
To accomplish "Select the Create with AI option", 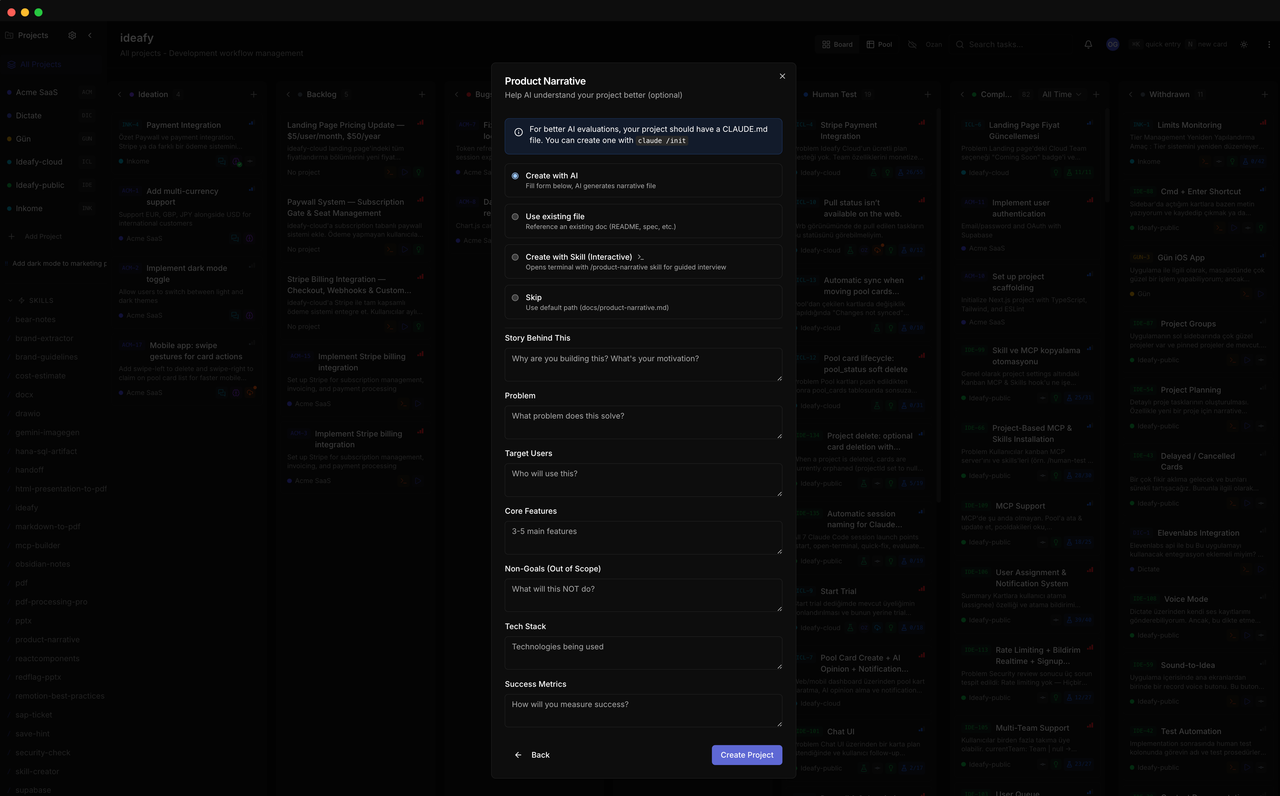I will pos(515,176).
